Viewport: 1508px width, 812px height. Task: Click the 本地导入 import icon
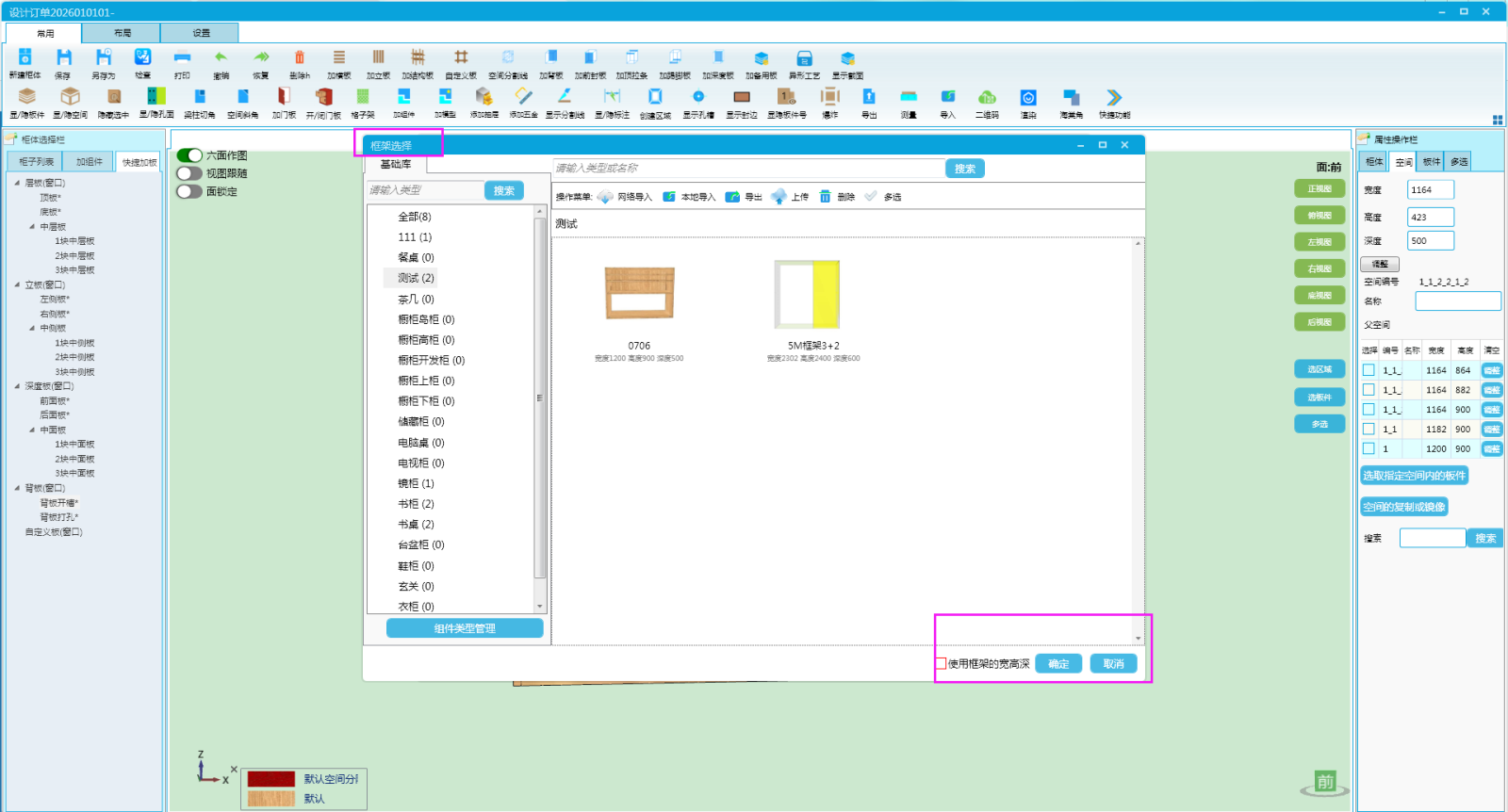pos(669,197)
